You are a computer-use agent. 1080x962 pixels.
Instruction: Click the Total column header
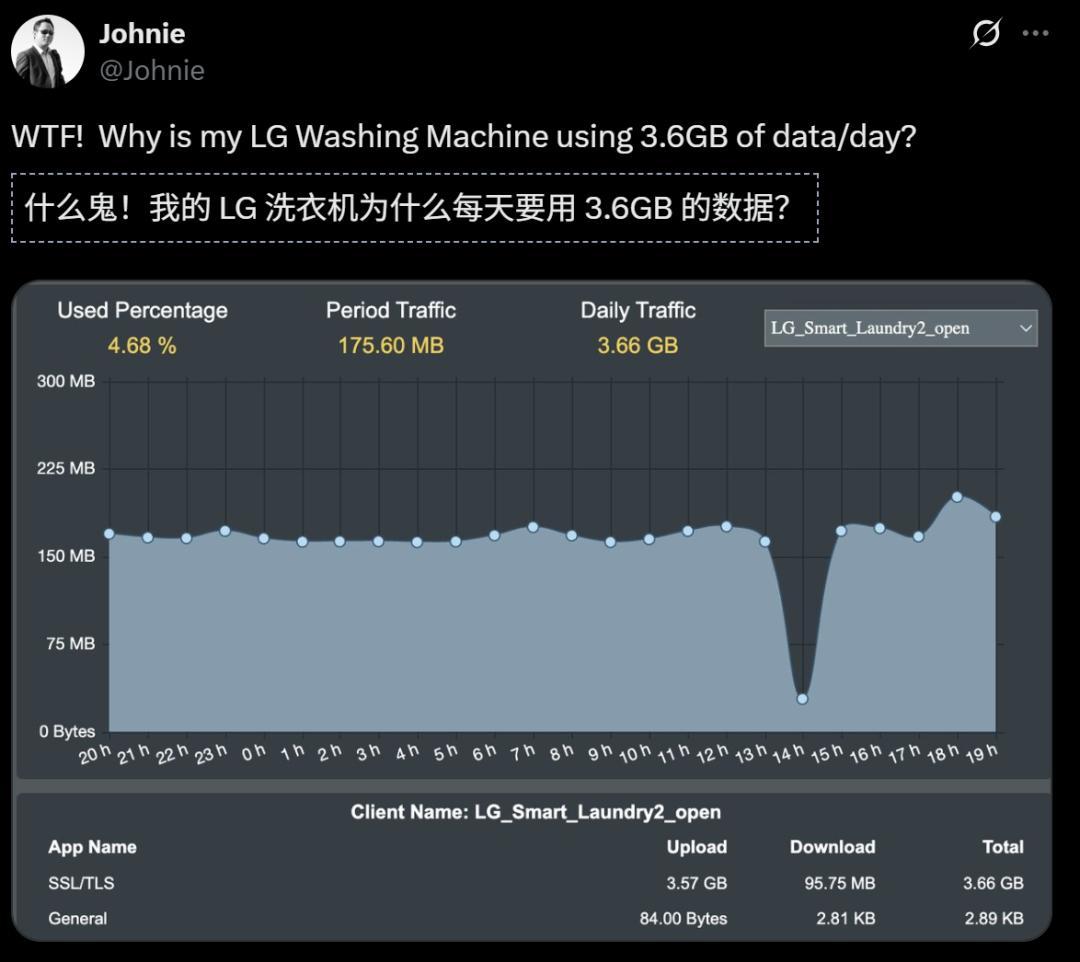[1002, 847]
